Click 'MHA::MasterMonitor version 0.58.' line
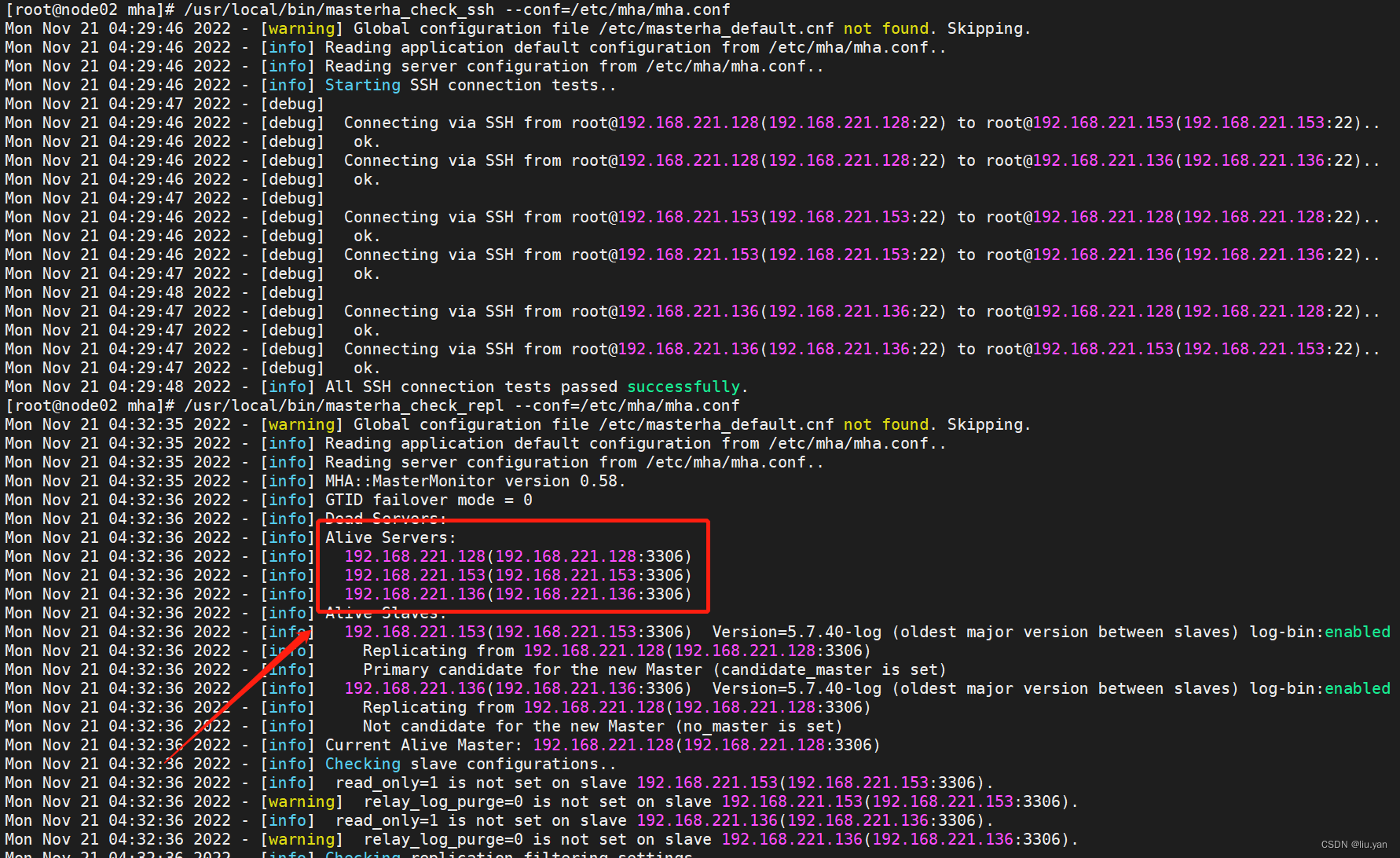 tap(315, 481)
